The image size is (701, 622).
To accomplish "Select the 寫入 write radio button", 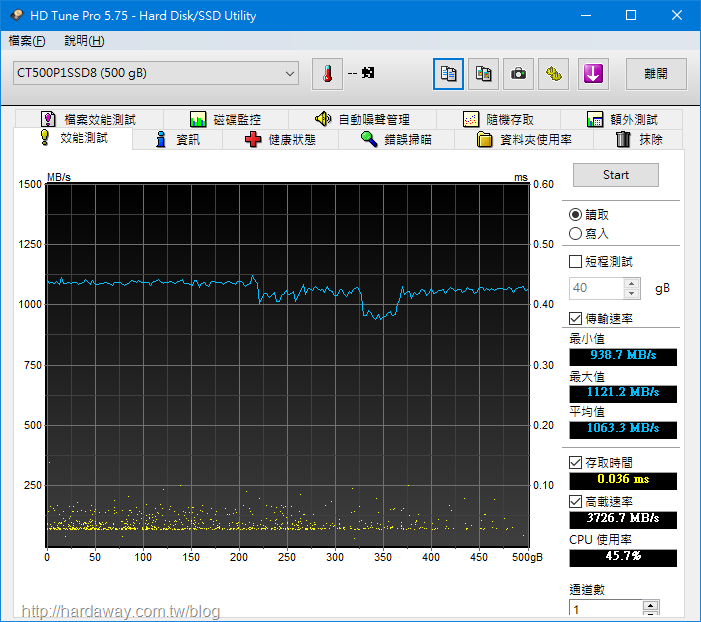I will tap(575, 233).
